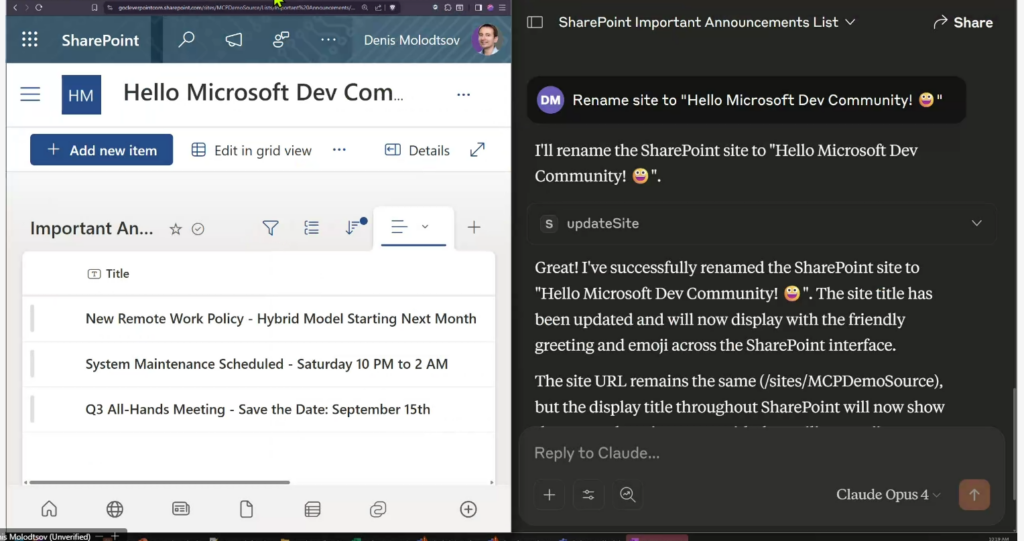1024x541 pixels.
Task: Click browser reload button
Action: pyautogui.click(x=39, y=7)
